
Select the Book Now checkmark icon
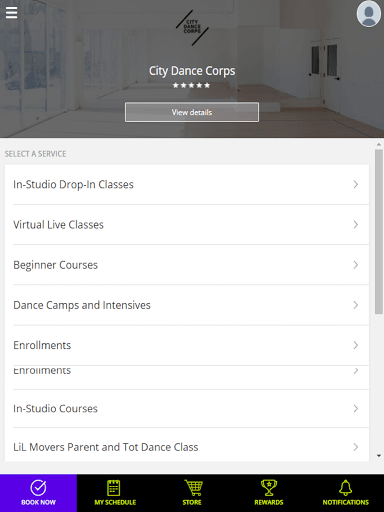point(38,488)
